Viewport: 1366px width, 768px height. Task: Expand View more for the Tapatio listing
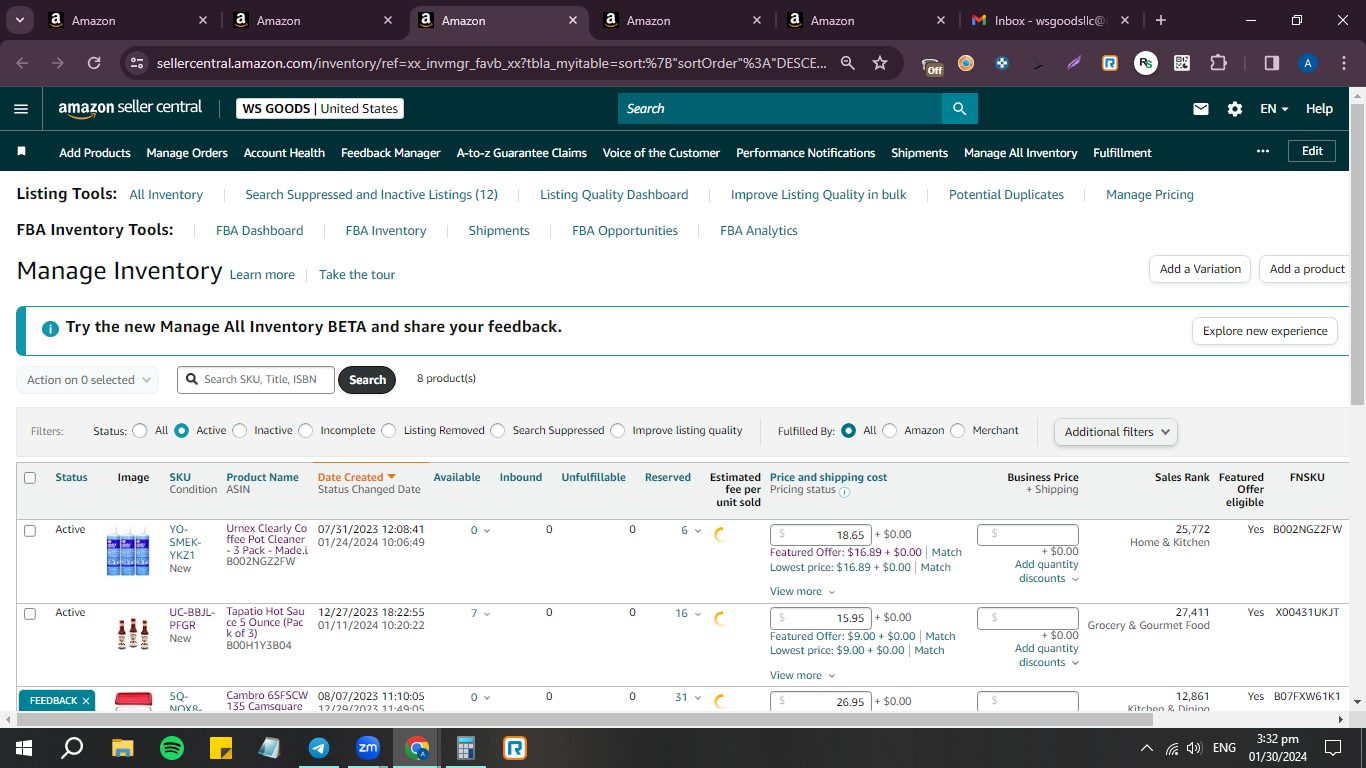tap(802, 676)
